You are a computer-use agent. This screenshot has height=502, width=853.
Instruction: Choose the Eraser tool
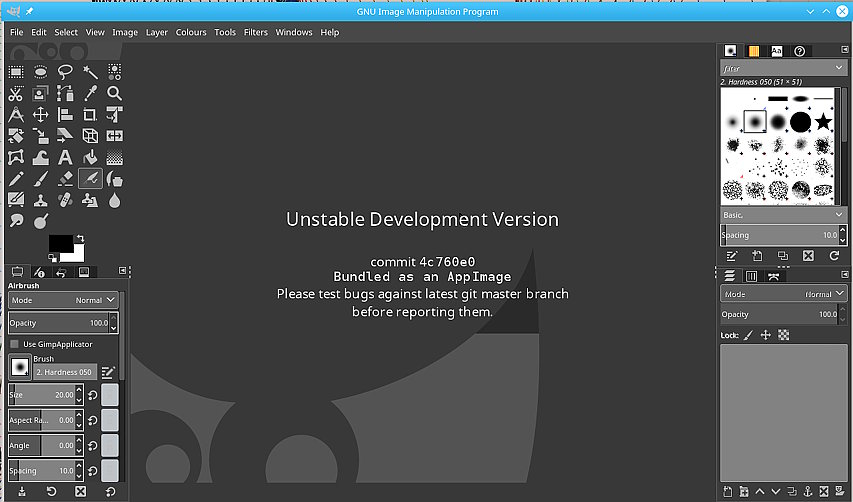coord(65,179)
